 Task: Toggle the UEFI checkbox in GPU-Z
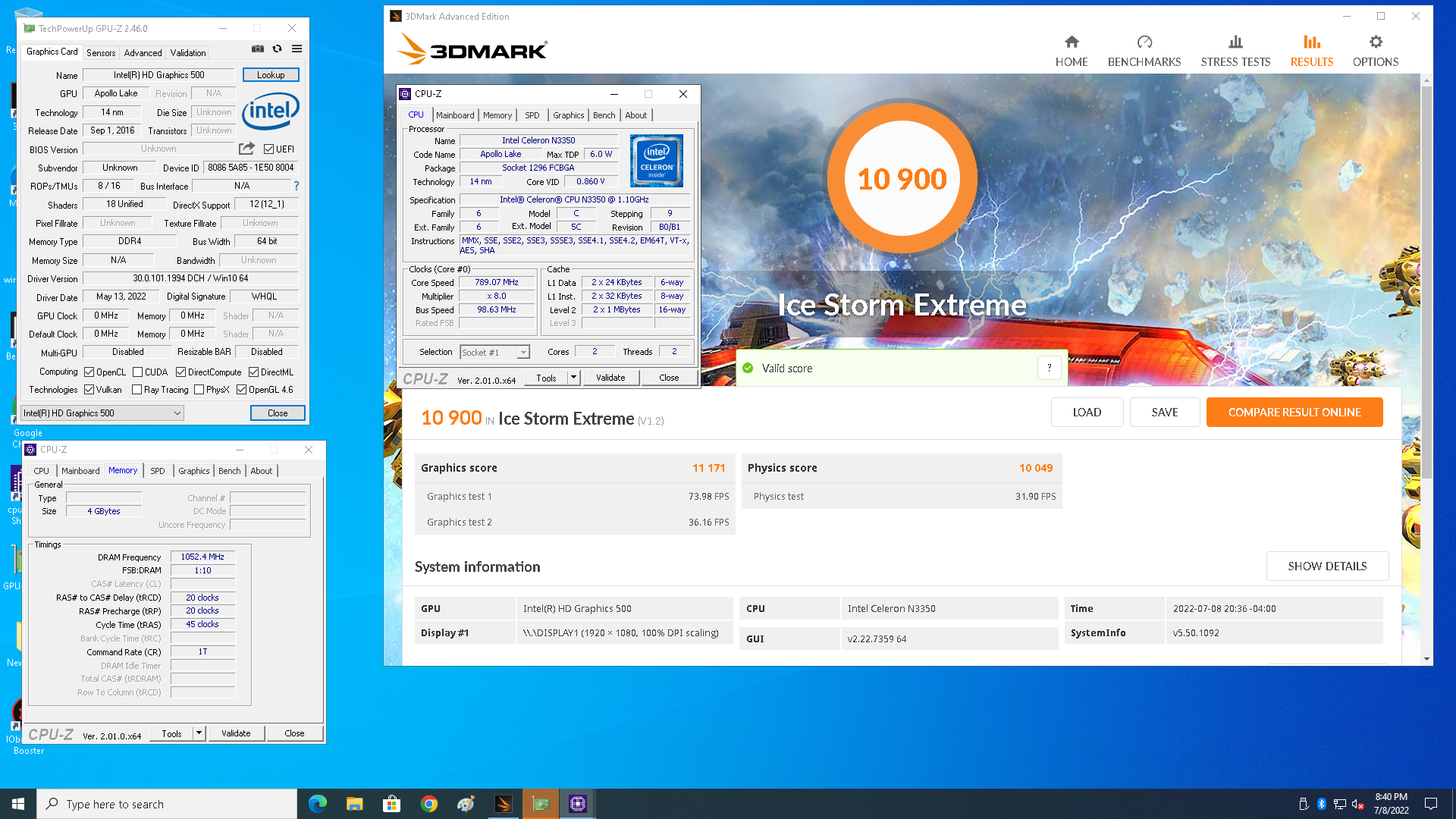click(x=268, y=149)
